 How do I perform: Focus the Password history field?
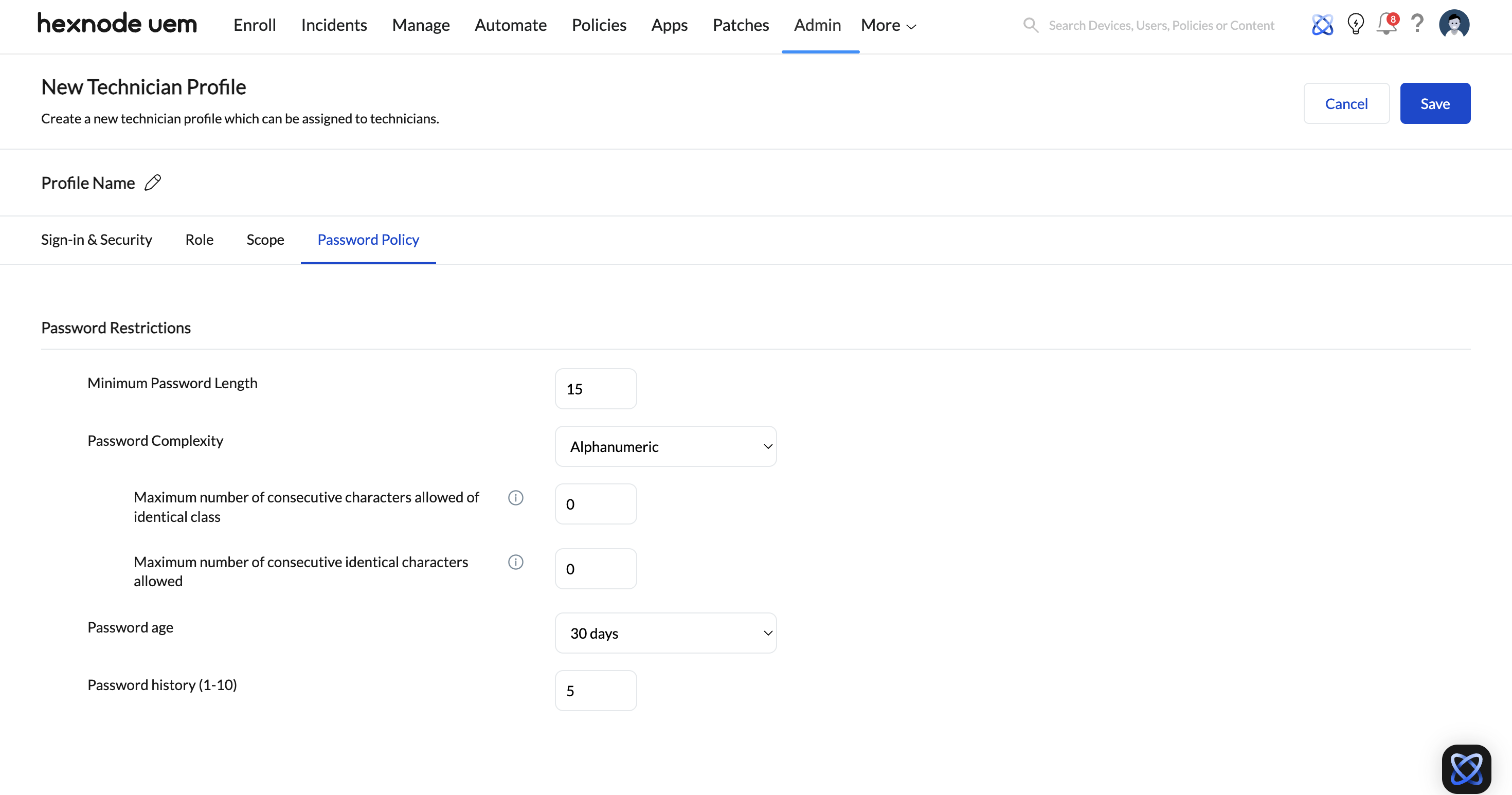pyautogui.click(x=596, y=691)
